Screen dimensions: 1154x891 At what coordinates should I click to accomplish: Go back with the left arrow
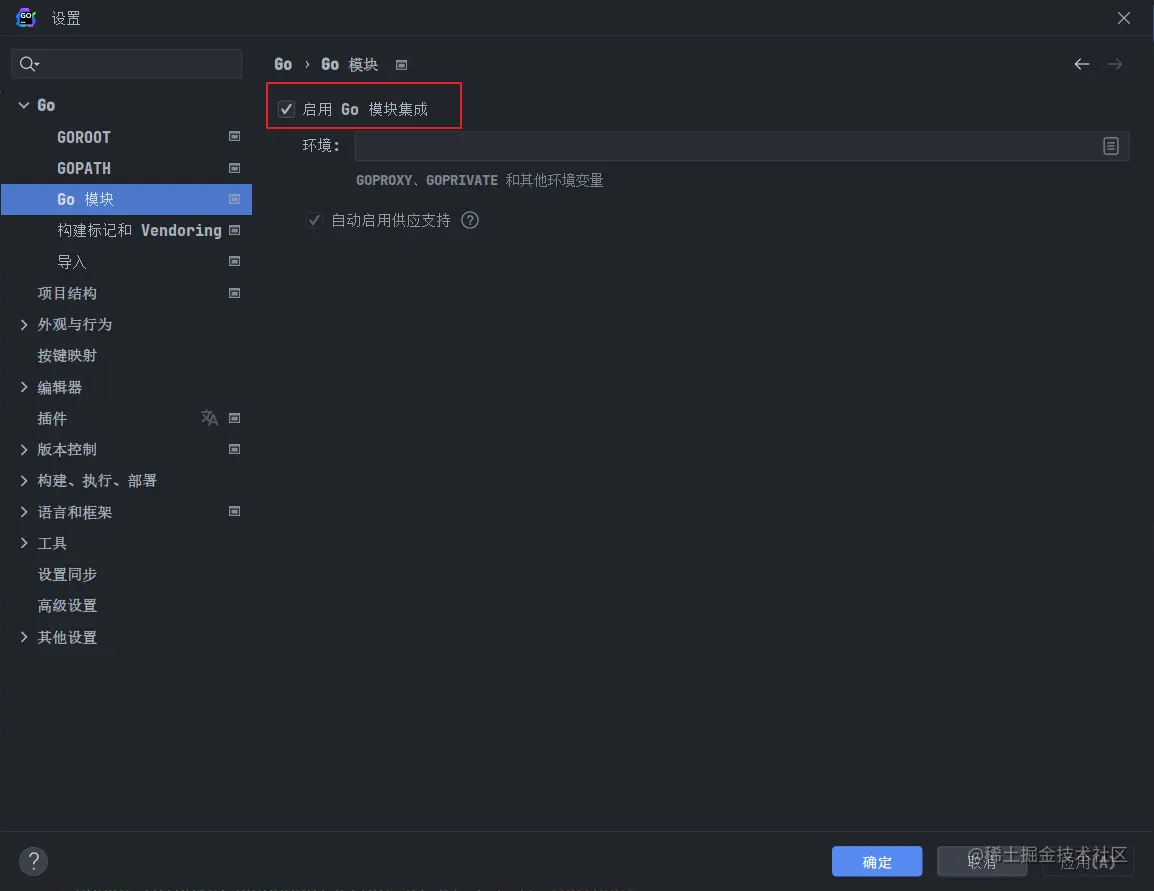[1081, 64]
